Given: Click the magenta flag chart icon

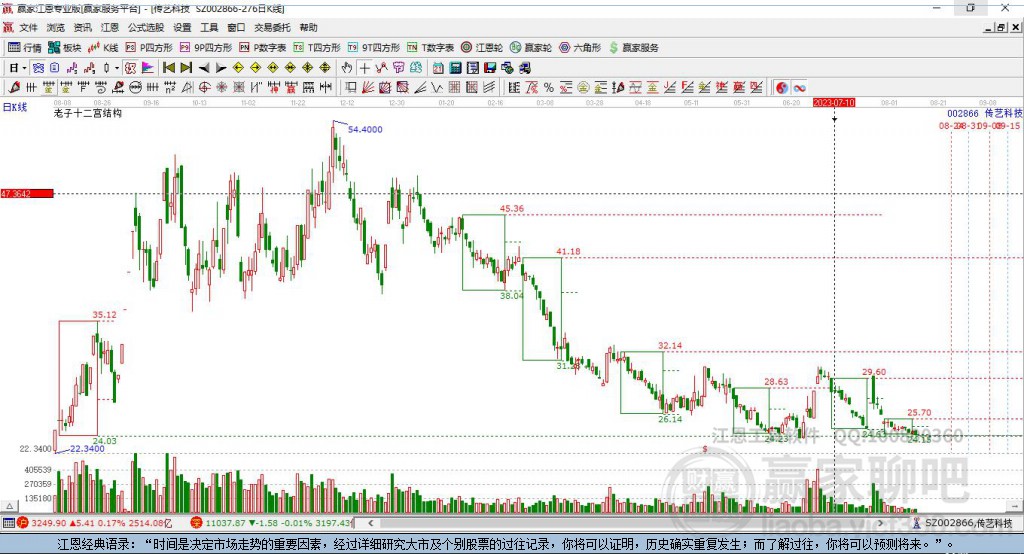Looking at the screenshot, I should [x=148, y=68].
